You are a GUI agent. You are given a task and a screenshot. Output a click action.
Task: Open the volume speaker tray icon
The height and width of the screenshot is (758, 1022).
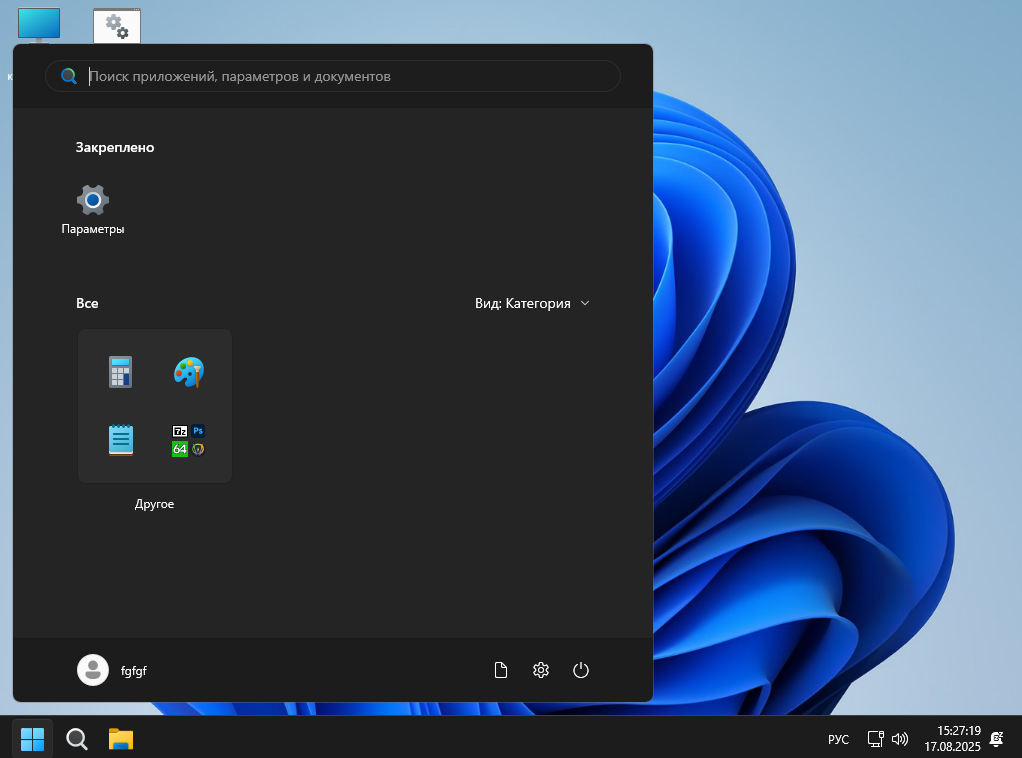[x=900, y=739]
